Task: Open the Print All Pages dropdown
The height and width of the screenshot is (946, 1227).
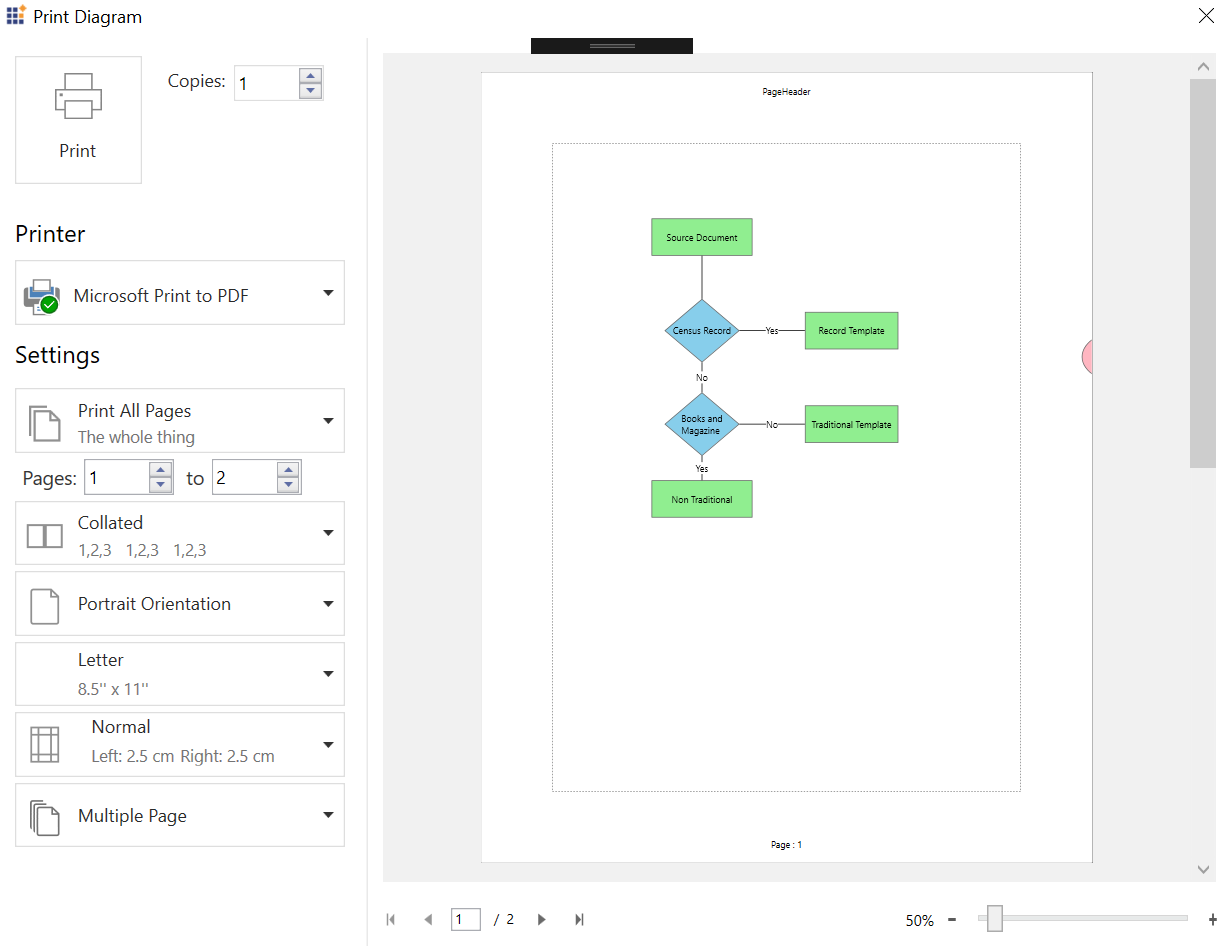Action: click(x=180, y=421)
